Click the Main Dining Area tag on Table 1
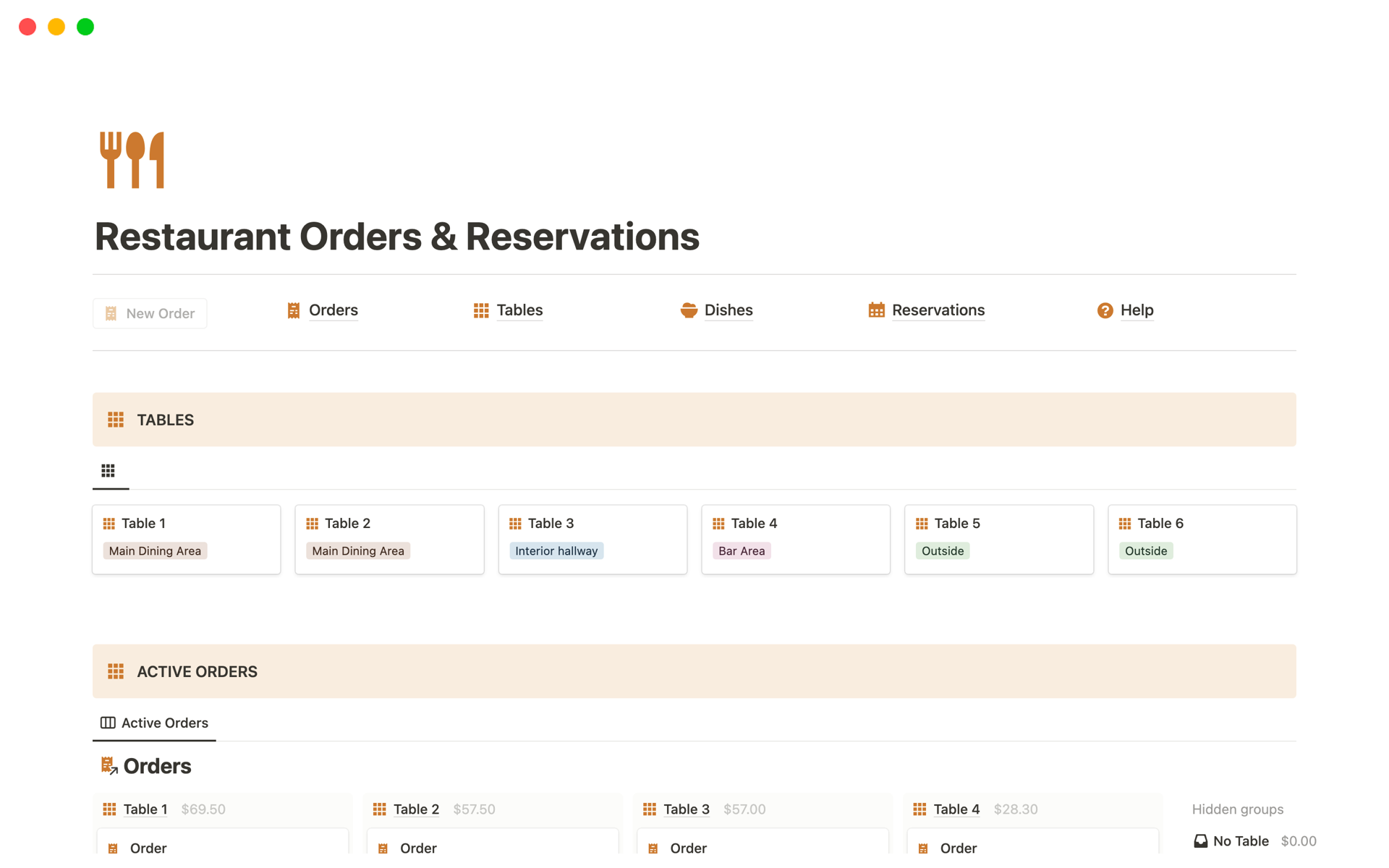1389x868 pixels. pos(154,550)
